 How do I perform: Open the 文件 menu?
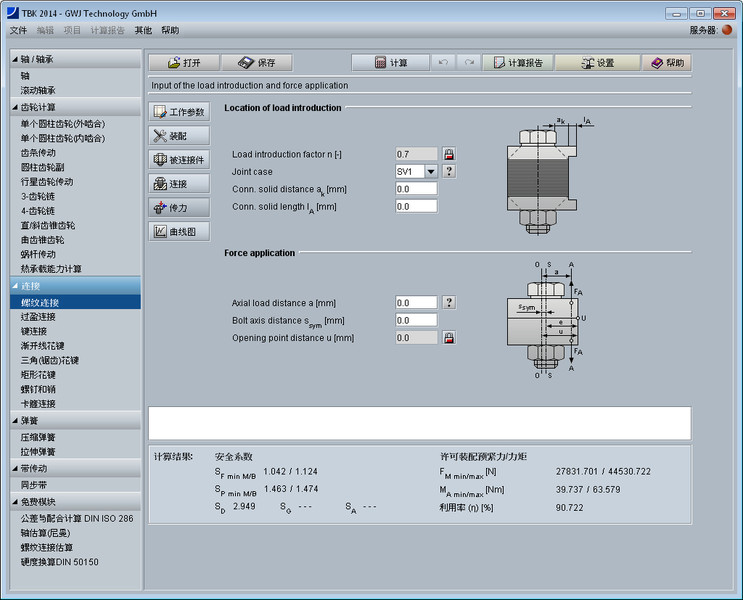tap(18, 30)
